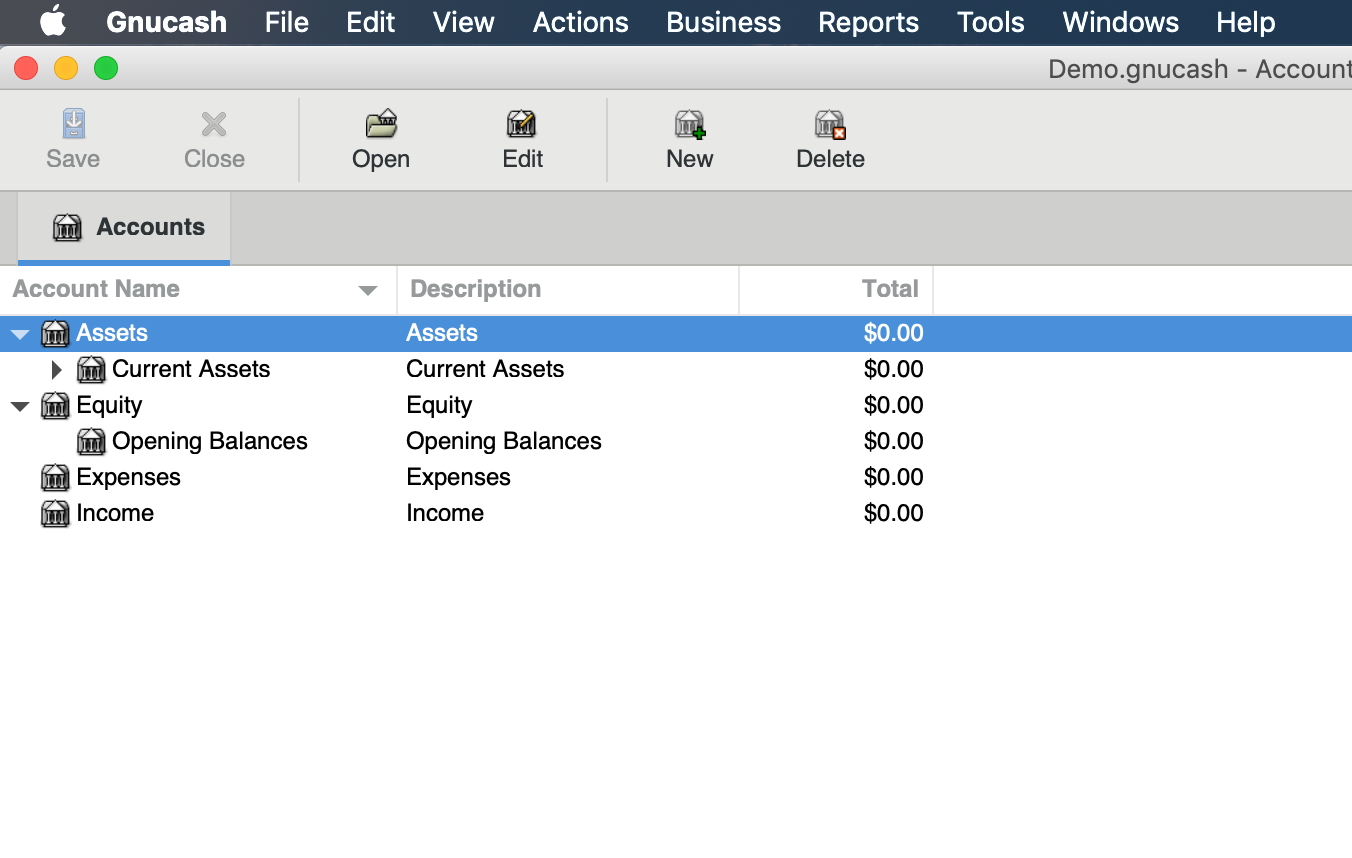
Task: Click the Edit account toolbar icon
Action: pyautogui.click(x=522, y=124)
